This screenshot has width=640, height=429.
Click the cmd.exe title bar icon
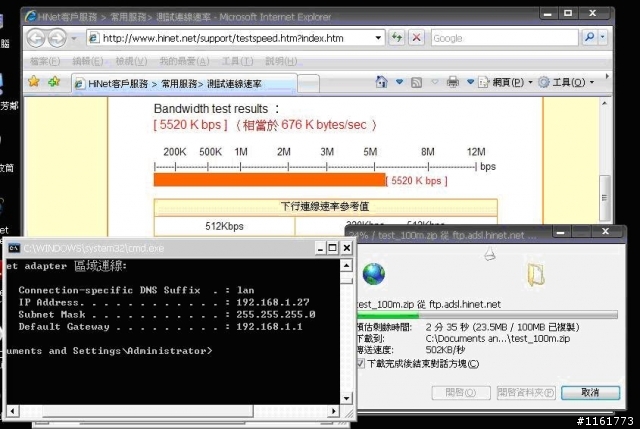(13, 248)
